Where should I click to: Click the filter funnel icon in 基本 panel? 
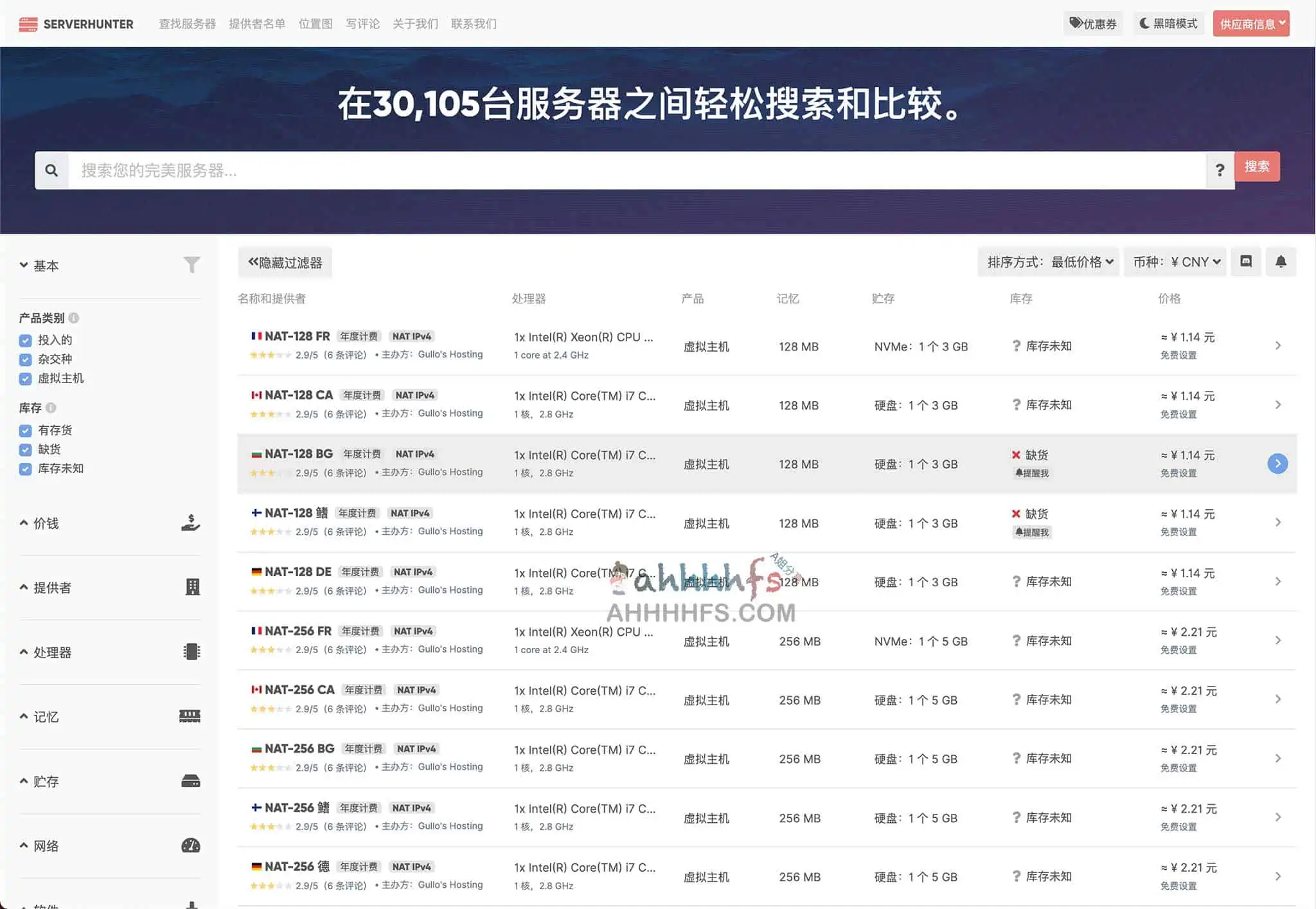click(x=191, y=264)
